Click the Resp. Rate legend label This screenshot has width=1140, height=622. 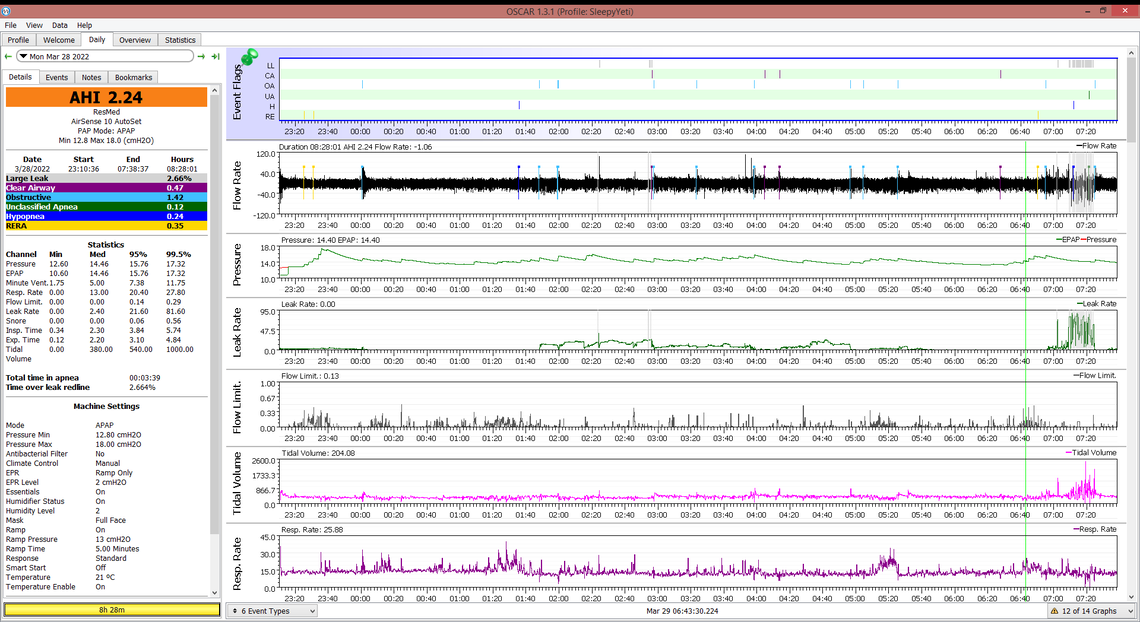pyautogui.click(x=1097, y=529)
